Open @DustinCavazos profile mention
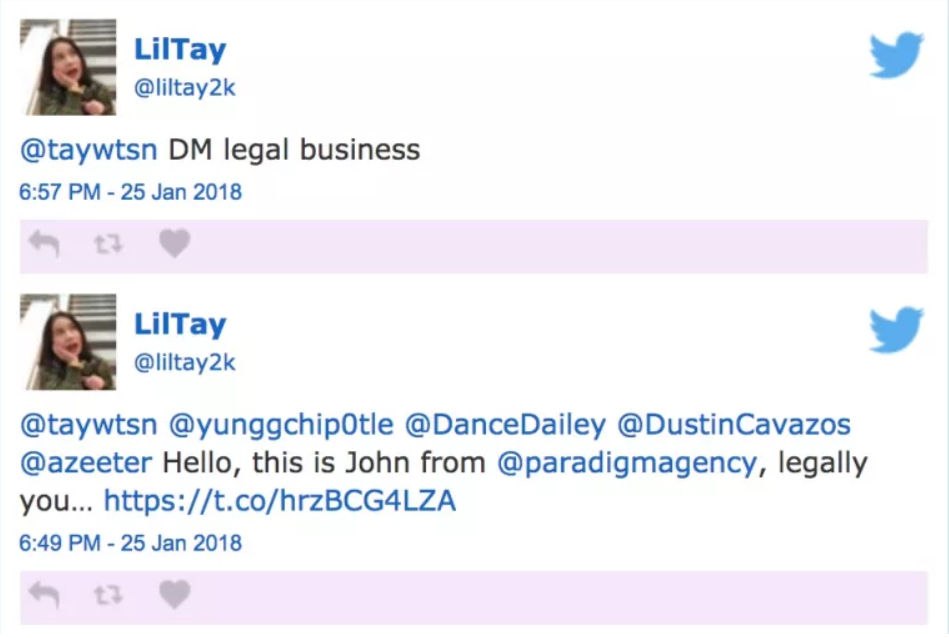 point(734,425)
